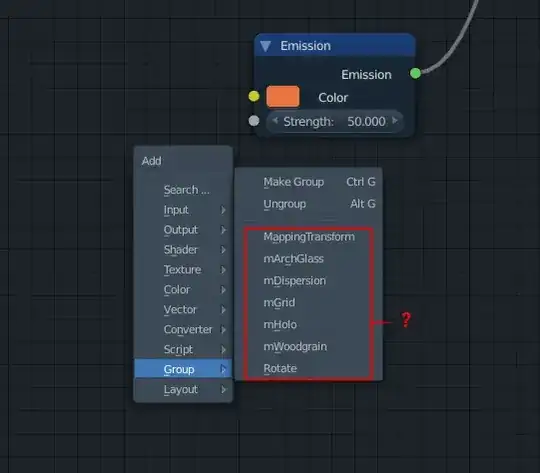Select the highlighted Group menu entry
Screen dimensions: 540x473
pyautogui.click(x=183, y=369)
